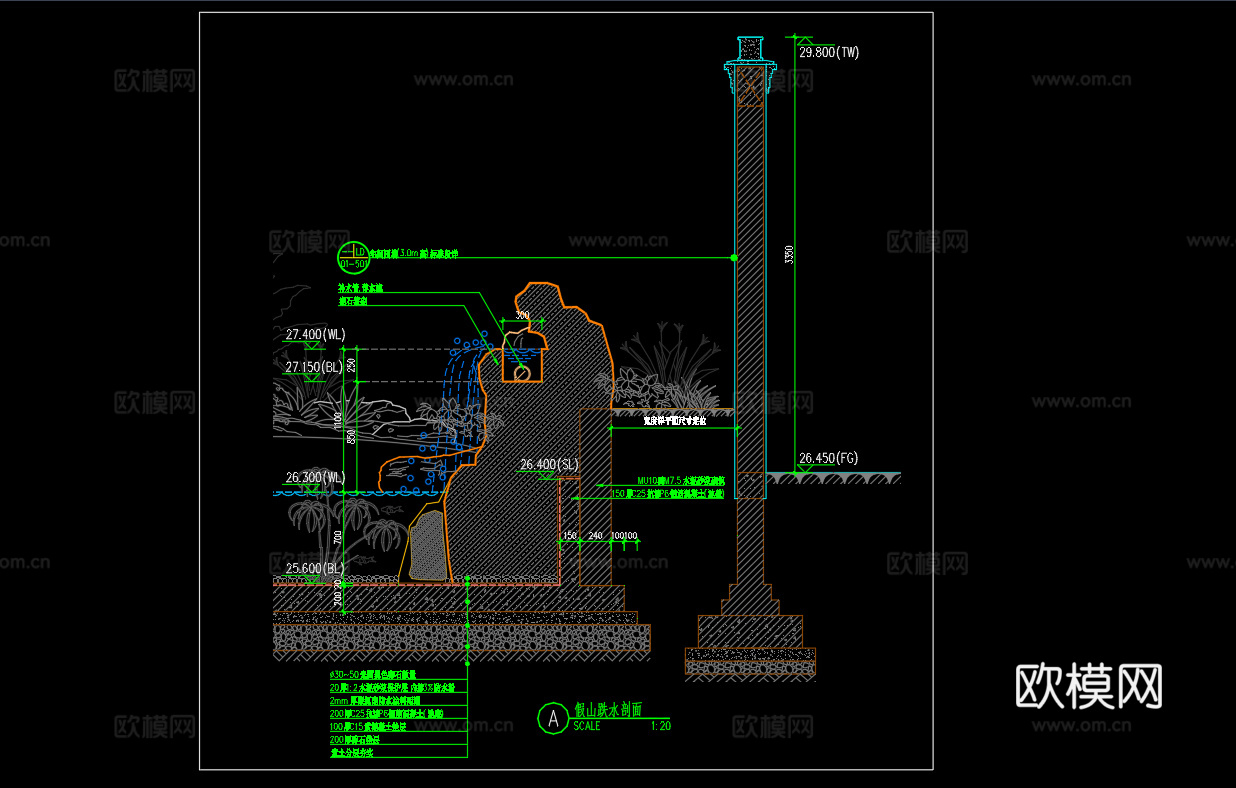Click the 26.450(FG) elevation label
The width and height of the screenshot is (1236, 788).
tap(828, 459)
